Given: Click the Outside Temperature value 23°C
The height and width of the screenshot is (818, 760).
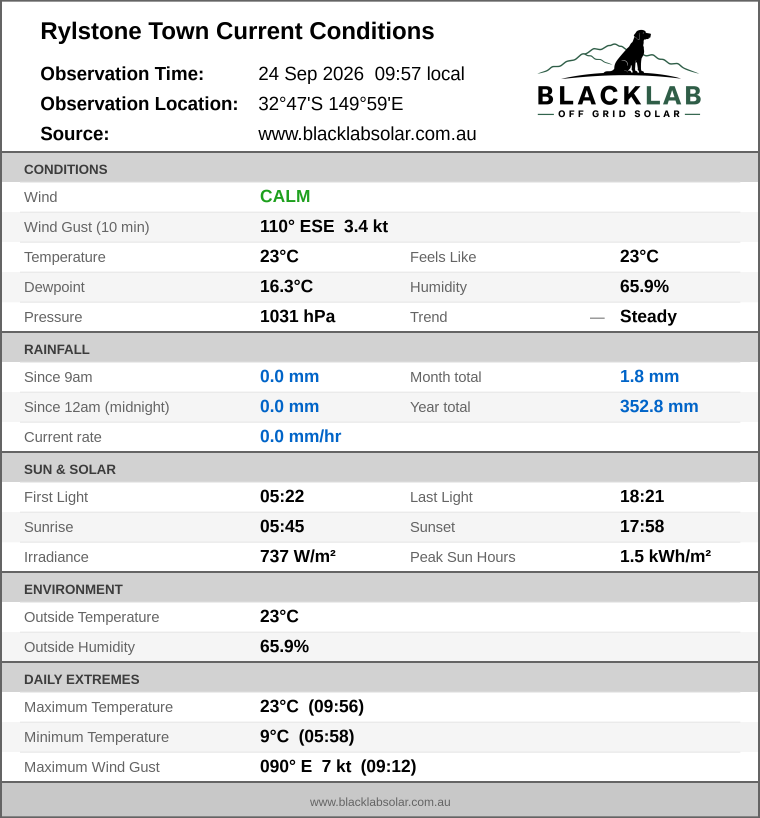Looking at the screenshot, I should coord(279,617).
